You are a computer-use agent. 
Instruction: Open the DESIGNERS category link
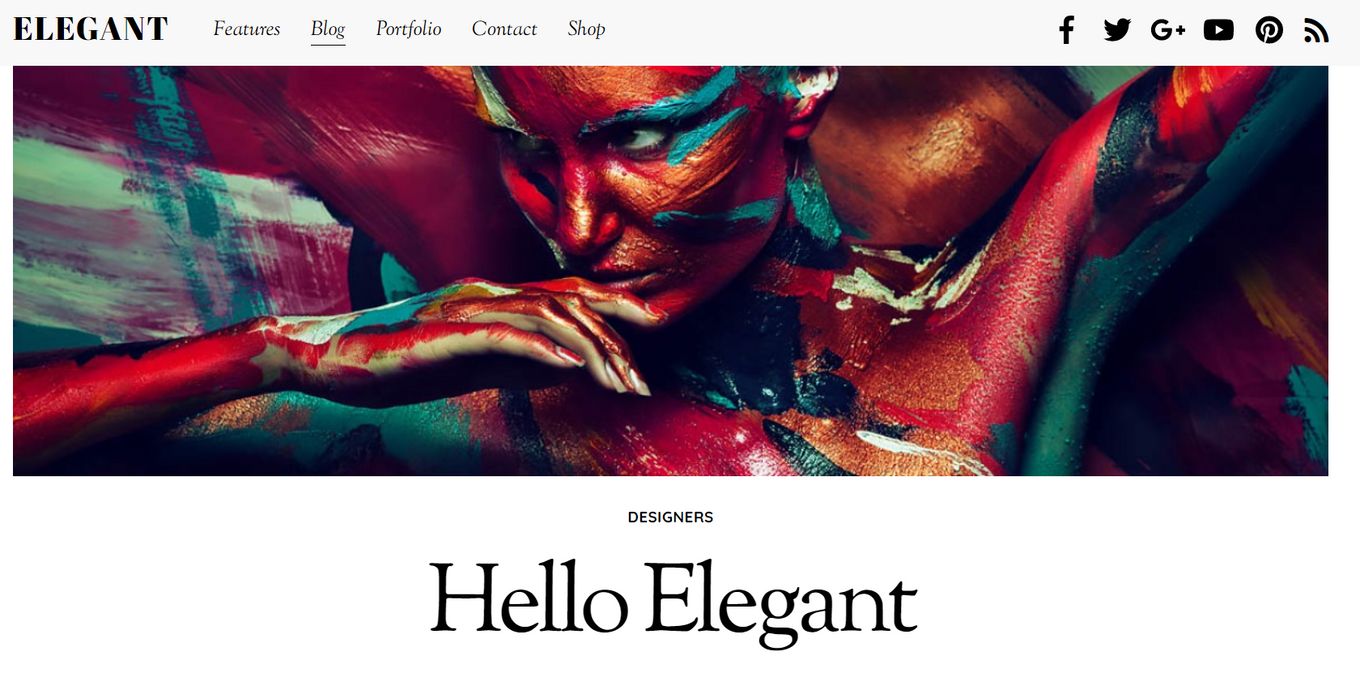coord(670,517)
